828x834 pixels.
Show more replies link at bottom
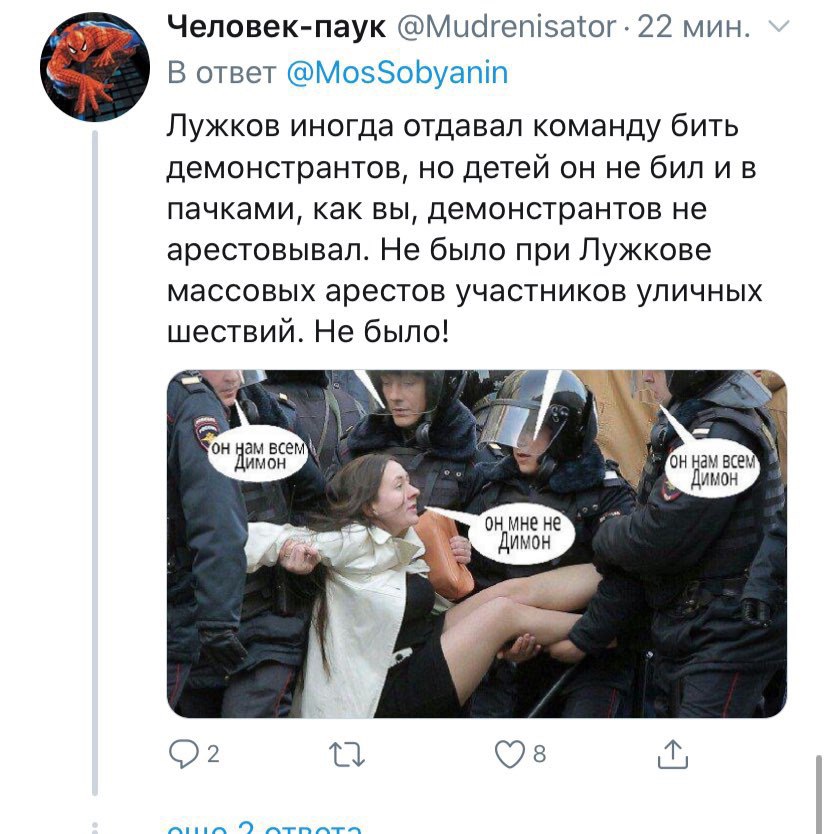[264, 827]
